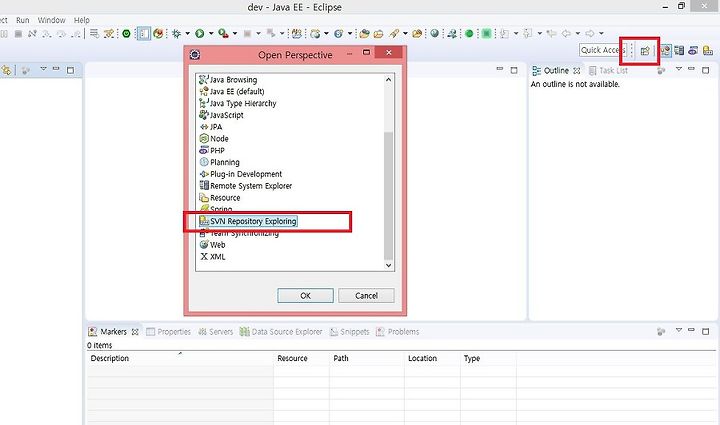Click the Next Annotation icon
Screen dimensions: 720x425
pyautogui.click(x=505, y=34)
